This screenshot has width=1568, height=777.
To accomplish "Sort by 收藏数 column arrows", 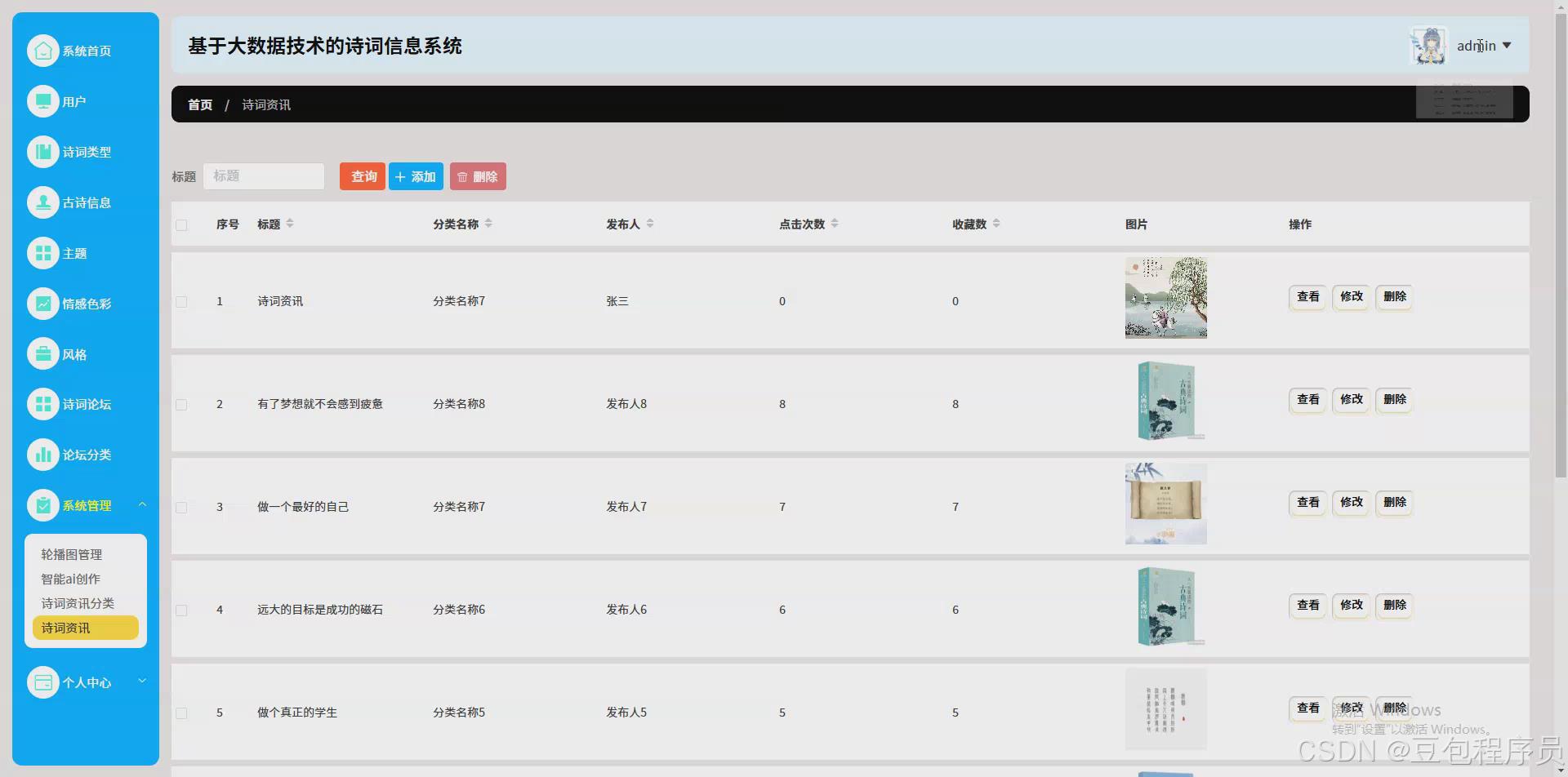I will [996, 224].
